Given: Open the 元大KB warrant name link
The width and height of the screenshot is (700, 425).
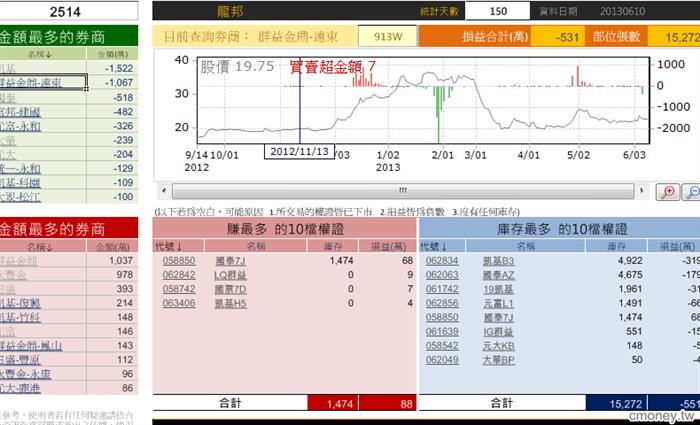Looking at the screenshot, I should click(499, 346).
